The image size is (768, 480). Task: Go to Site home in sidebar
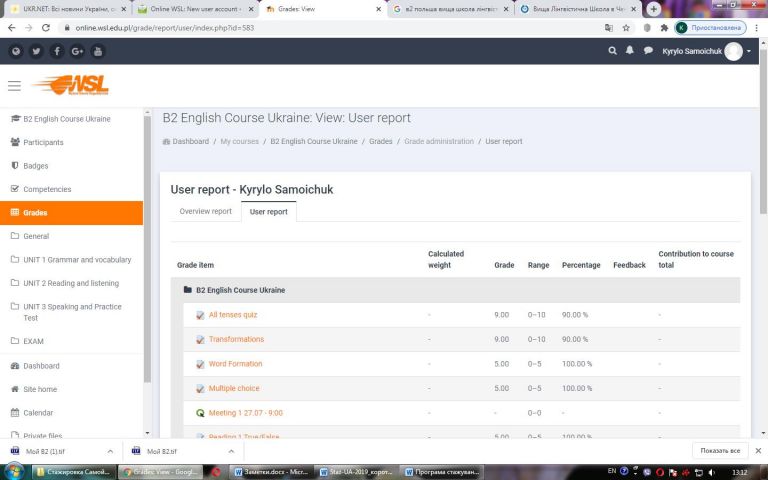tap(40, 389)
